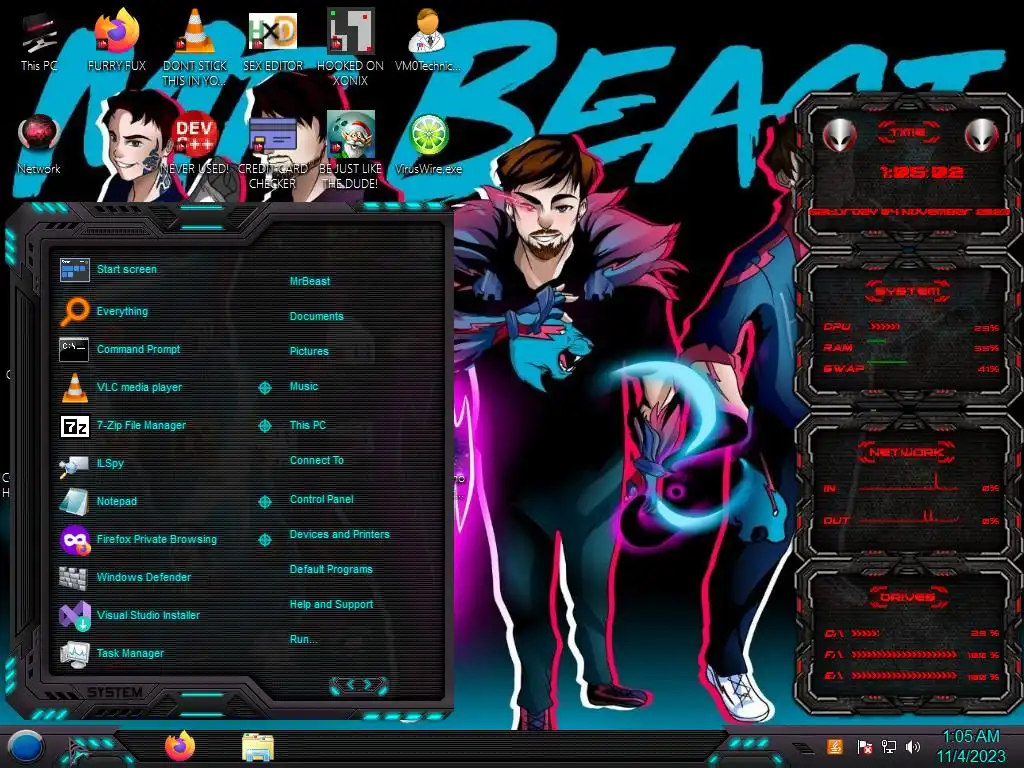
Task: Click Run... in start menu
Action: pyautogui.click(x=303, y=639)
